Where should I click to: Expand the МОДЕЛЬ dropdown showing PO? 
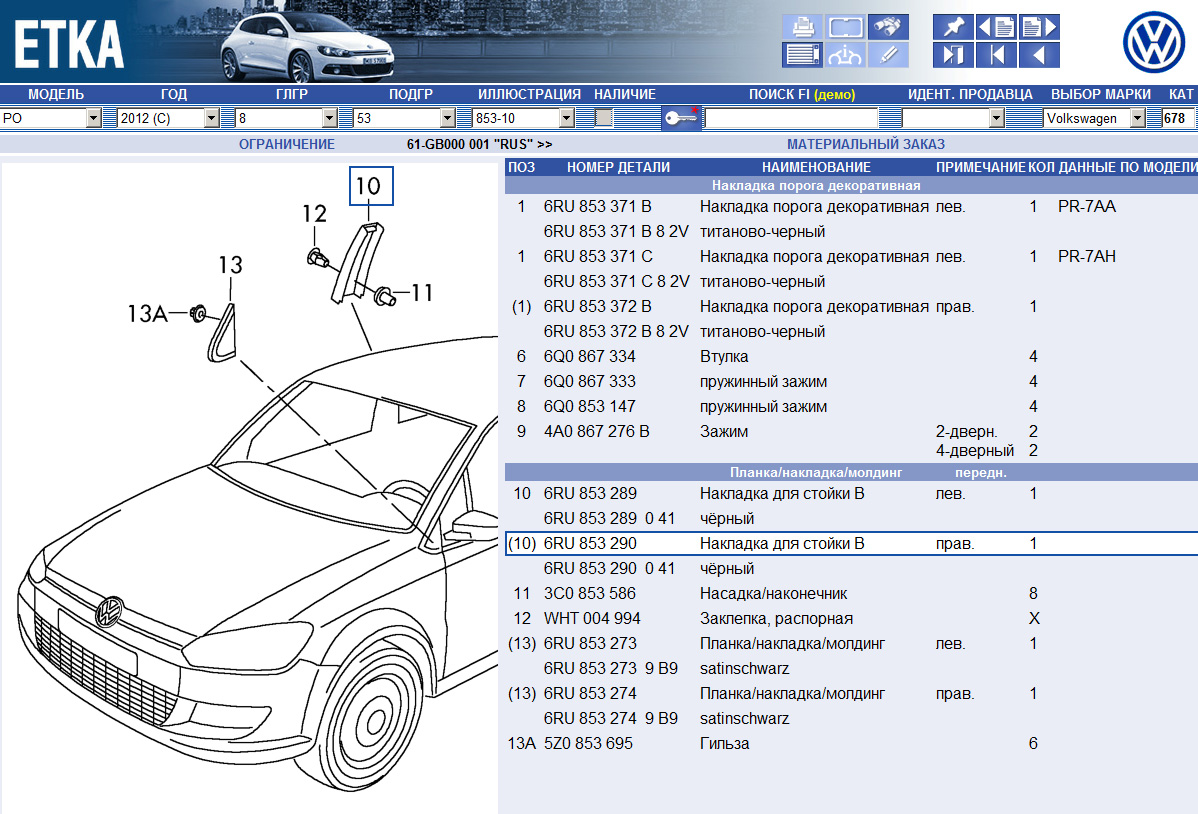pyautogui.click(x=93, y=118)
